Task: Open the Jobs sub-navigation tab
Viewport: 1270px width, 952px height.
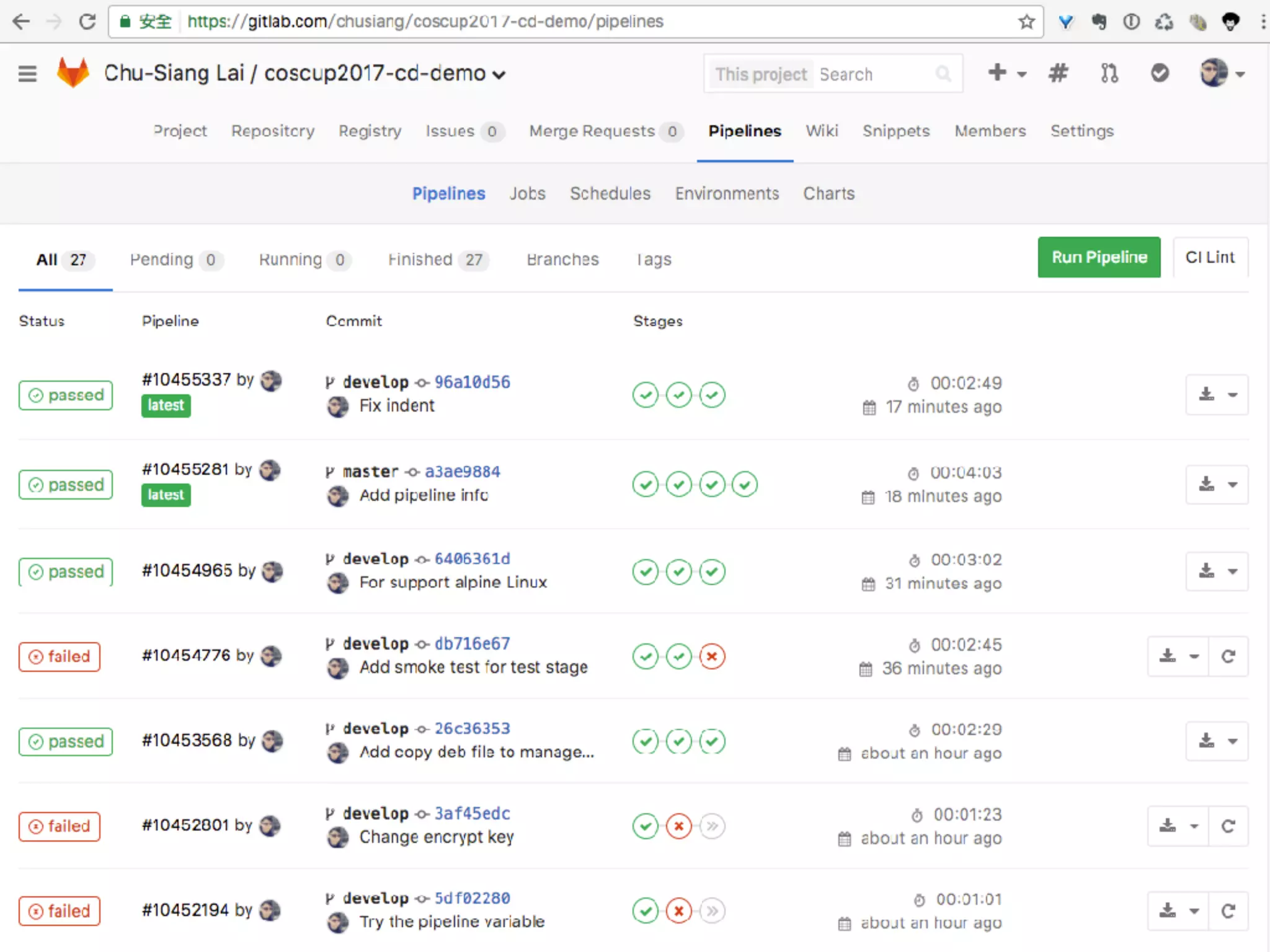Action: 527,193
